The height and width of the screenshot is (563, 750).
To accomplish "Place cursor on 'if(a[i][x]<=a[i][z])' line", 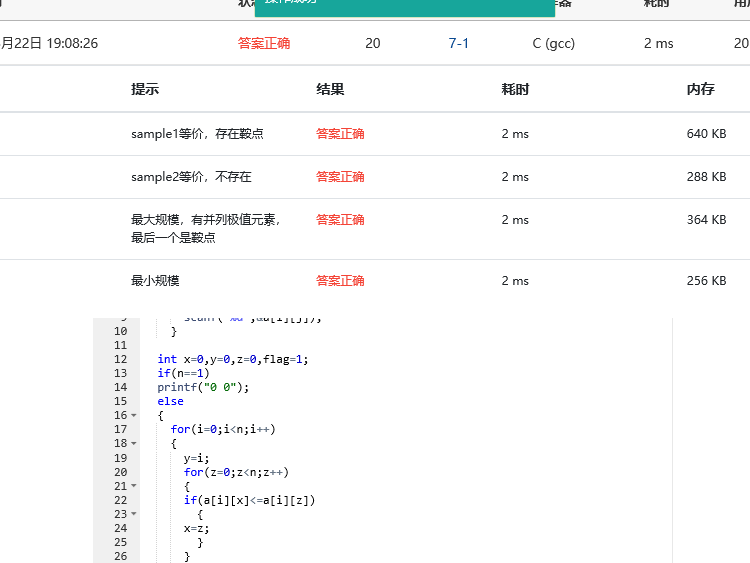I will click(x=250, y=500).
